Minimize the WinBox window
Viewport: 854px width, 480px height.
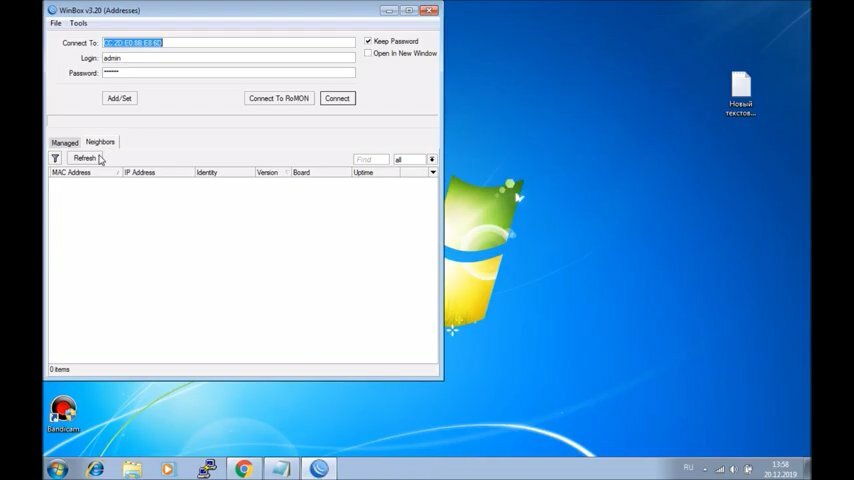tap(389, 10)
